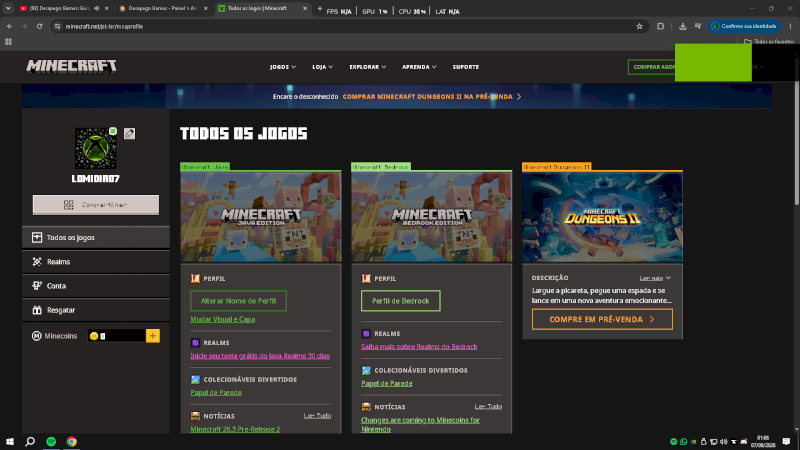Click the Bedrock card Notícias icon
800x450 pixels.
coord(366,407)
